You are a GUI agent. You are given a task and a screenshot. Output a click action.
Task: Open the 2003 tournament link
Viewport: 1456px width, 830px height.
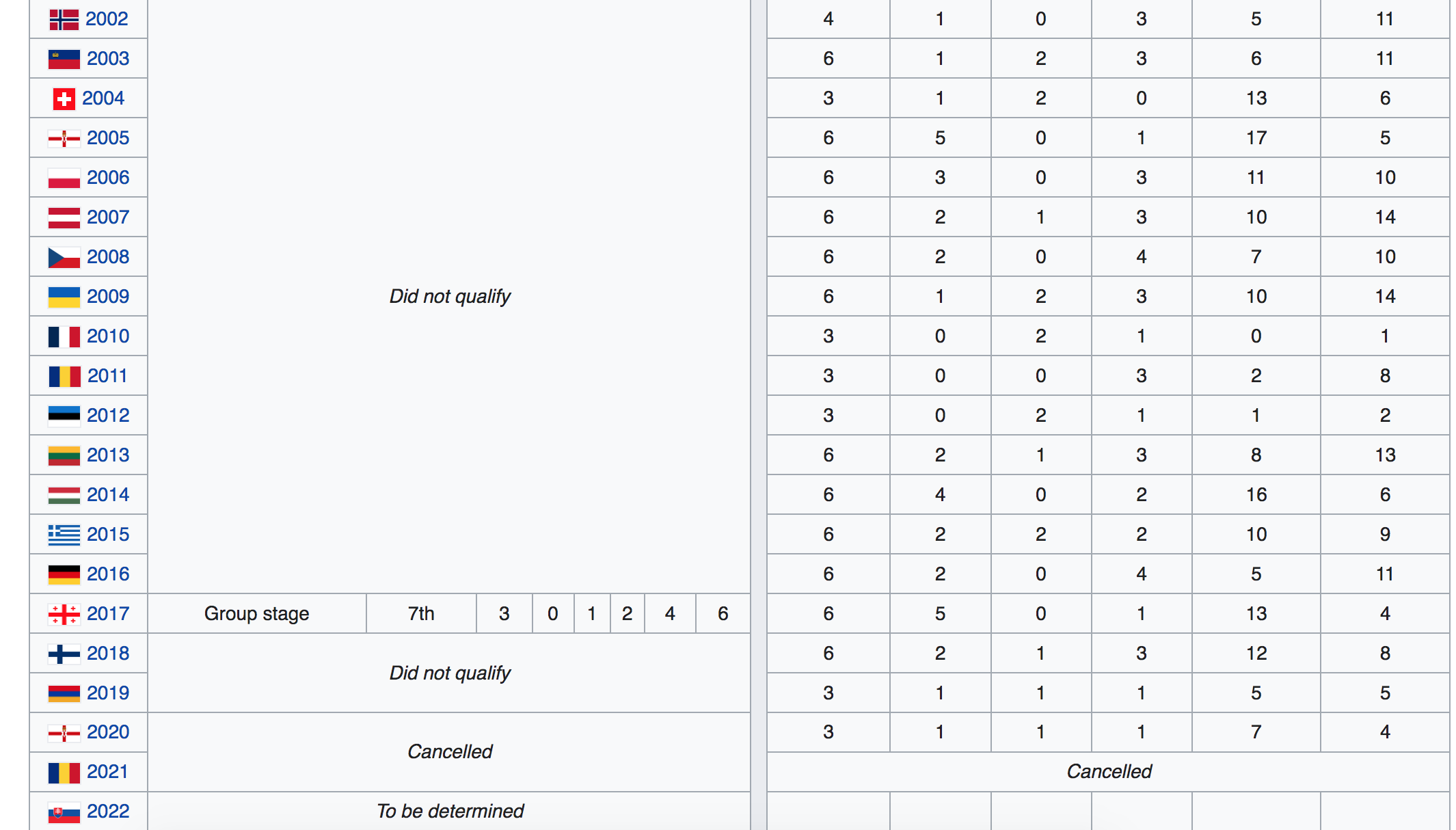coord(108,59)
